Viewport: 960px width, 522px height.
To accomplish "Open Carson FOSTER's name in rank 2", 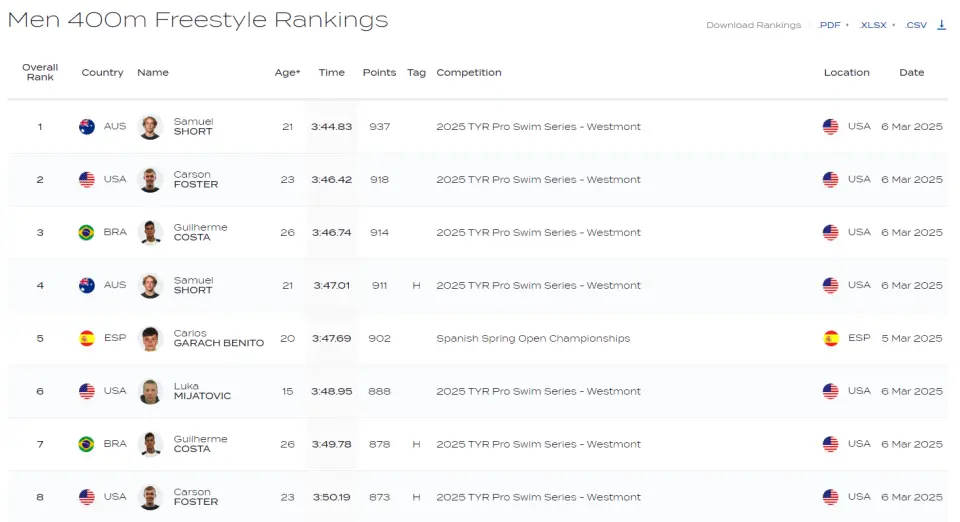I will pos(195,179).
